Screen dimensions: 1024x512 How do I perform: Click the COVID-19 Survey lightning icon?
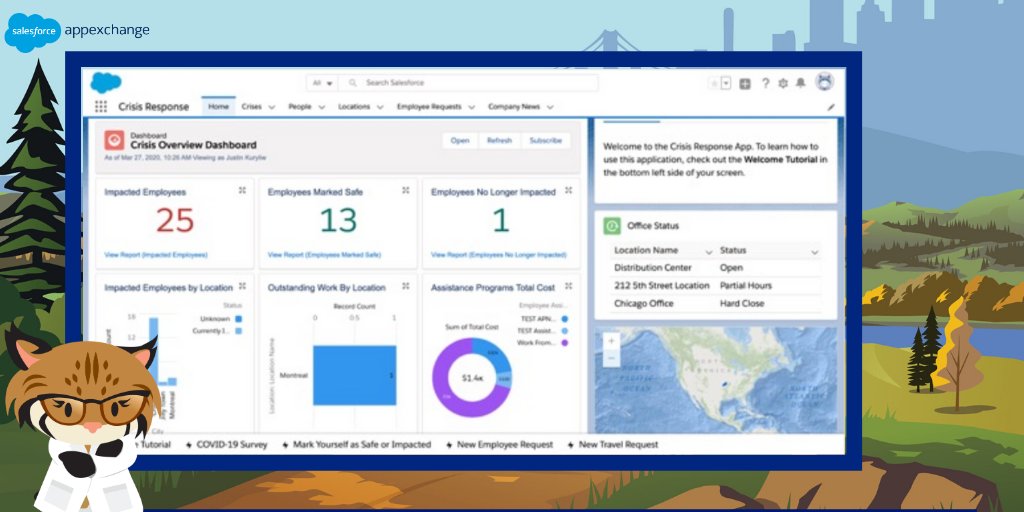click(x=189, y=445)
